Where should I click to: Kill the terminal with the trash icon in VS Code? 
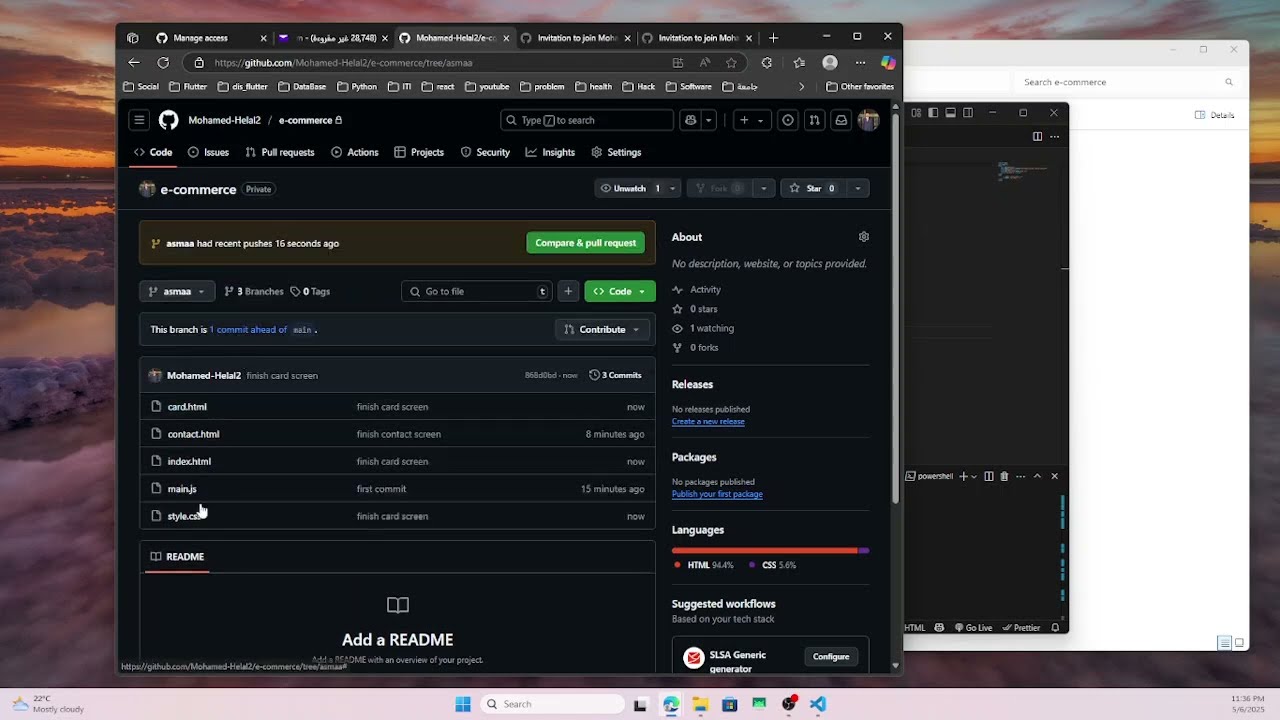coord(1004,476)
